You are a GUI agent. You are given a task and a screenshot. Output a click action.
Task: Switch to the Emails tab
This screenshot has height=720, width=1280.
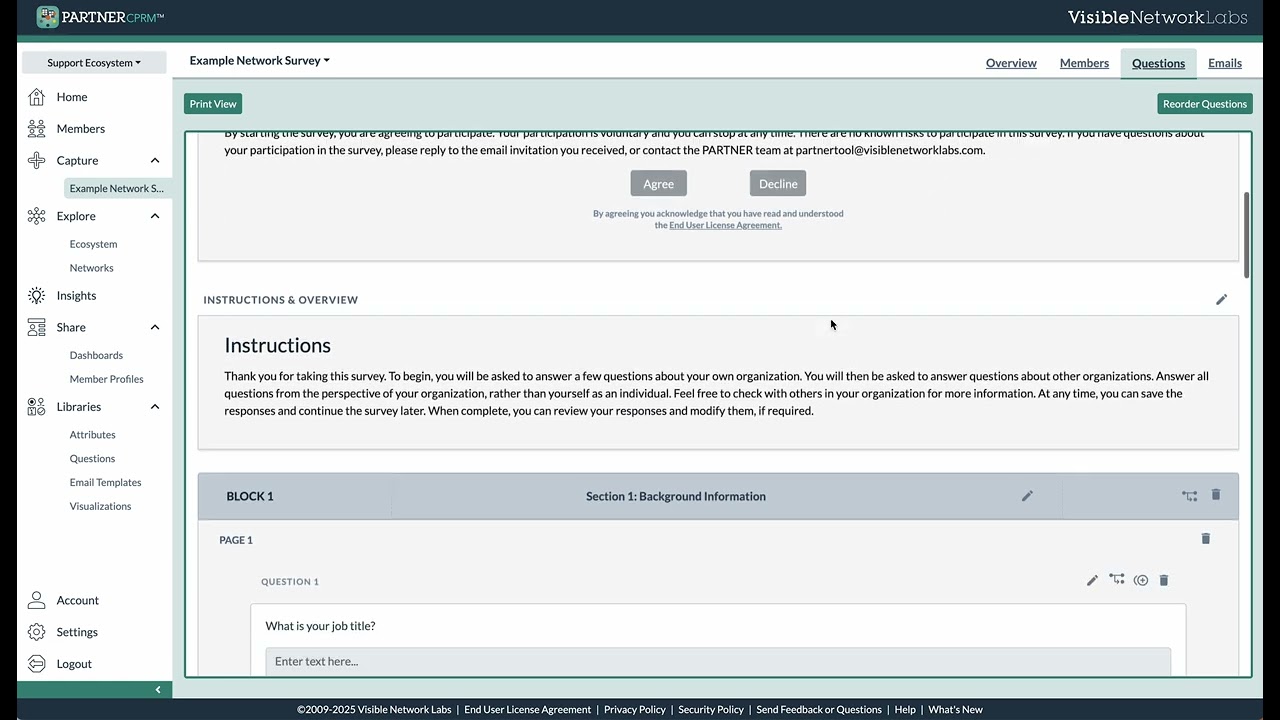tap(1225, 63)
